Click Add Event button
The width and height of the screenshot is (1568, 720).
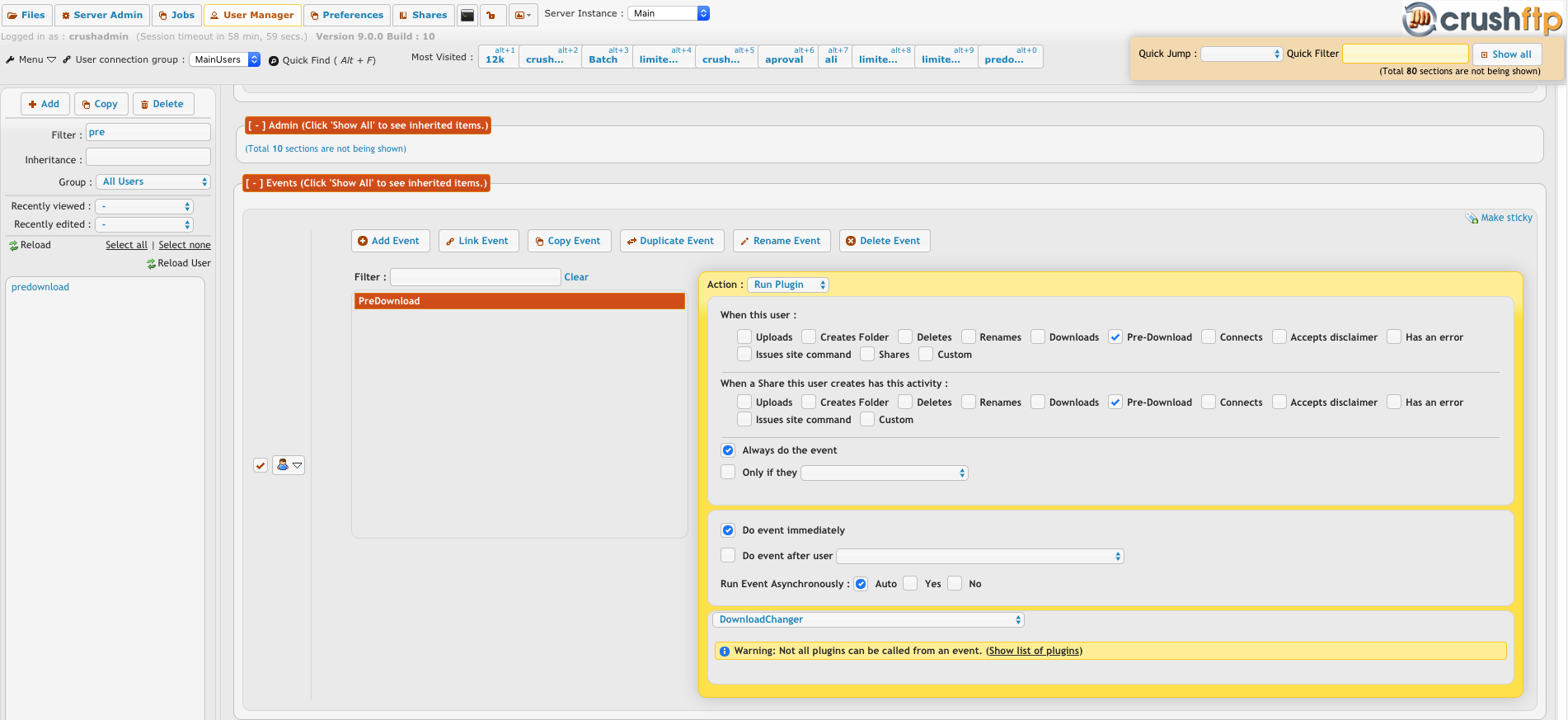(390, 241)
